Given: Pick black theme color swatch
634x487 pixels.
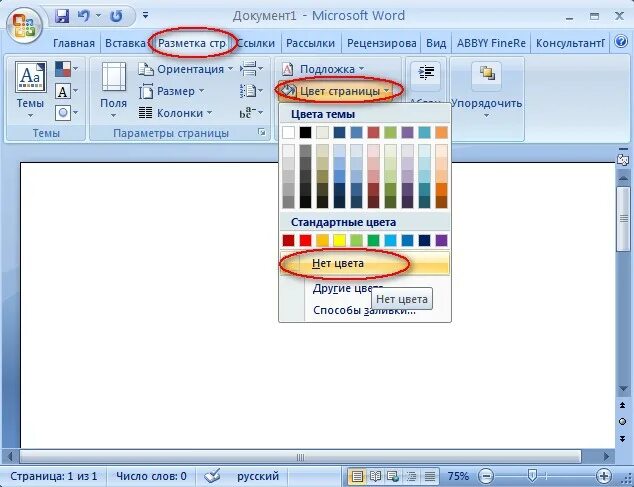Looking at the screenshot, I should click(x=305, y=132).
